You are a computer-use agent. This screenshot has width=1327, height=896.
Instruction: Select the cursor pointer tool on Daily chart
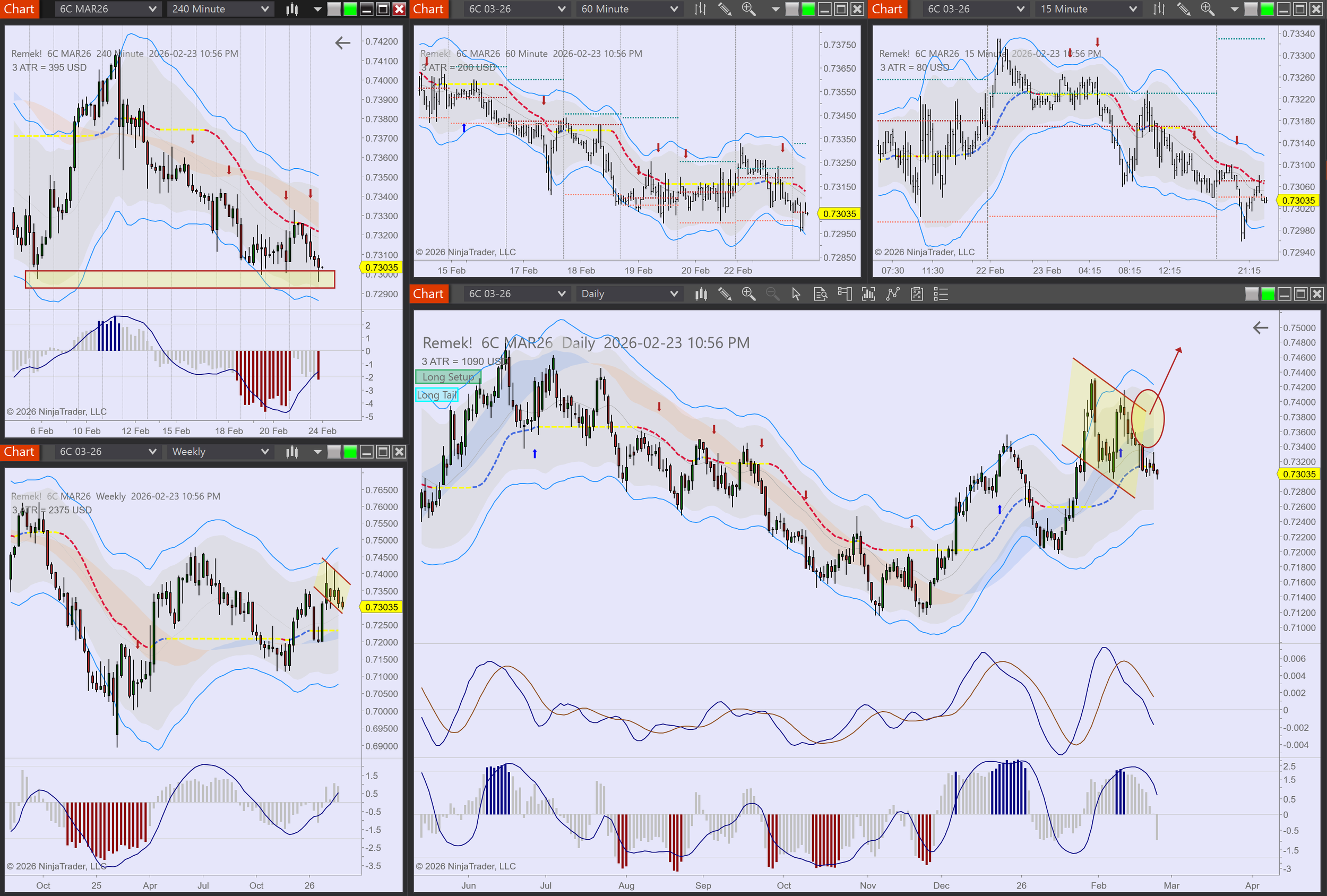(x=796, y=294)
